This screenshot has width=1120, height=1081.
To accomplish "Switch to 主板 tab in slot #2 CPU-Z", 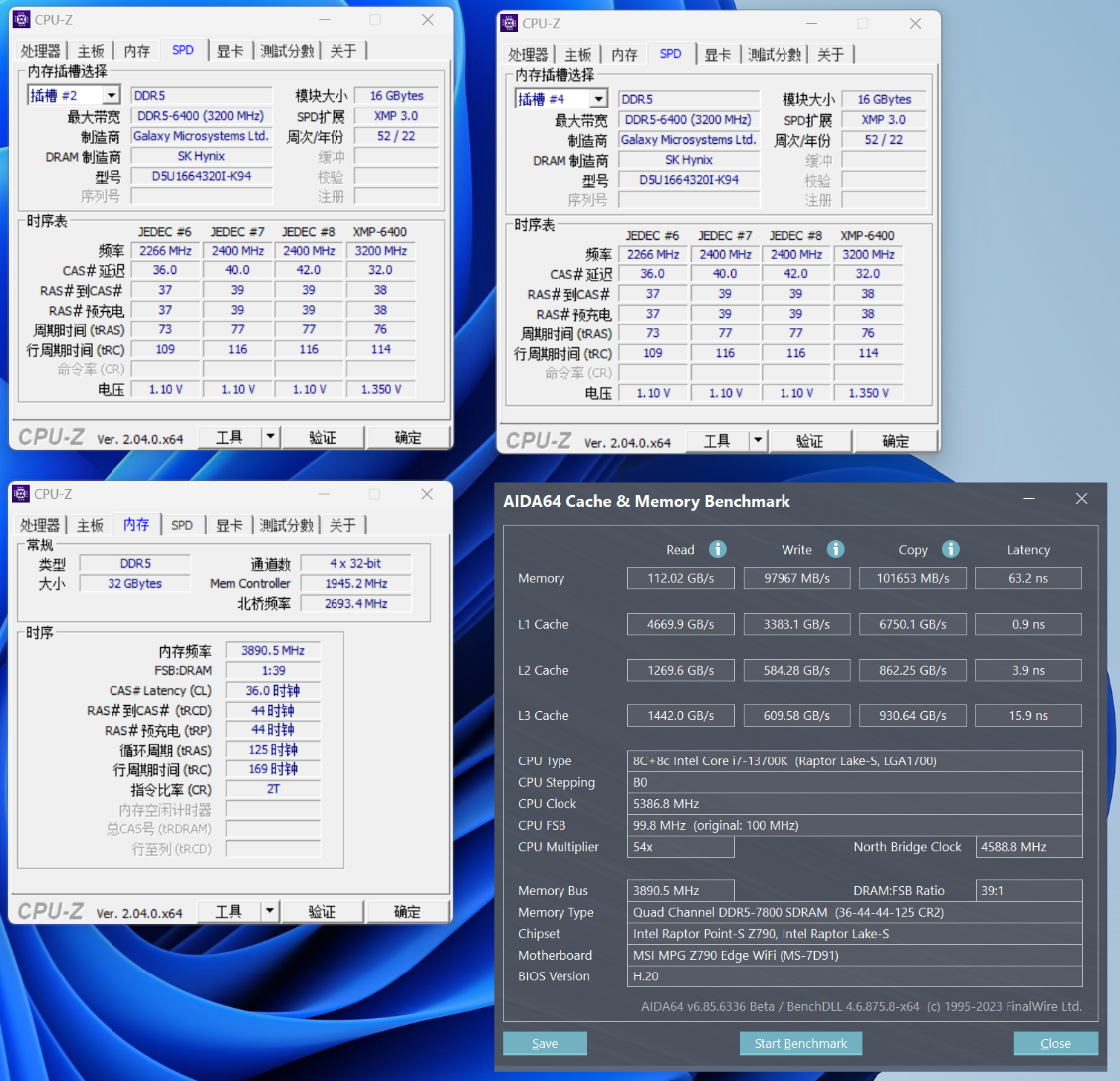I will coord(91,51).
